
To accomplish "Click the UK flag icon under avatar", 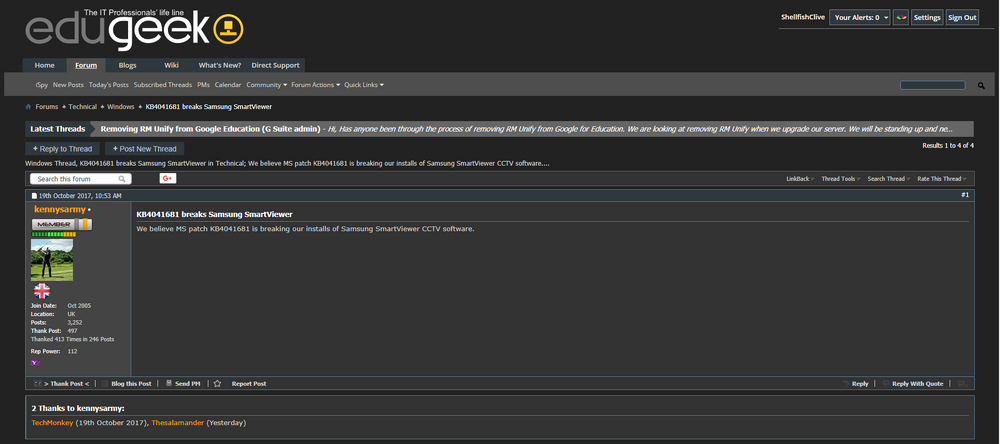I will 41,292.
